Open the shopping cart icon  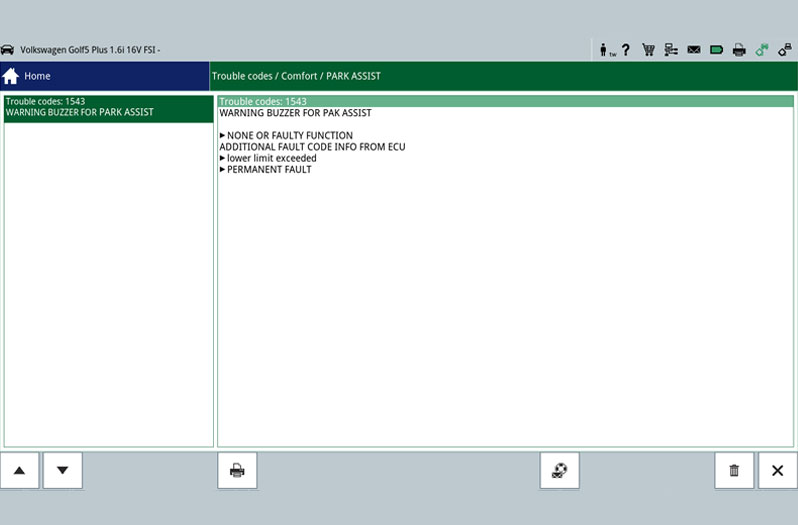tap(648, 50)
